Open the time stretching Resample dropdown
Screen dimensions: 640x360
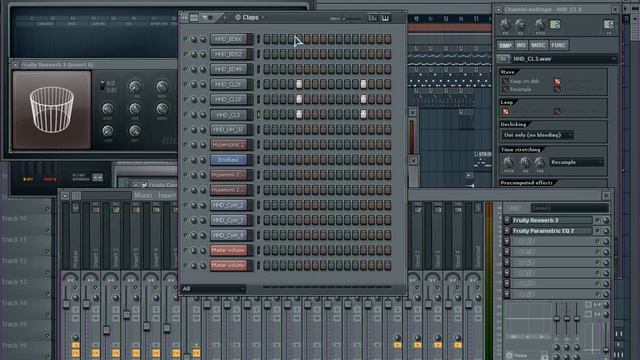577,162
